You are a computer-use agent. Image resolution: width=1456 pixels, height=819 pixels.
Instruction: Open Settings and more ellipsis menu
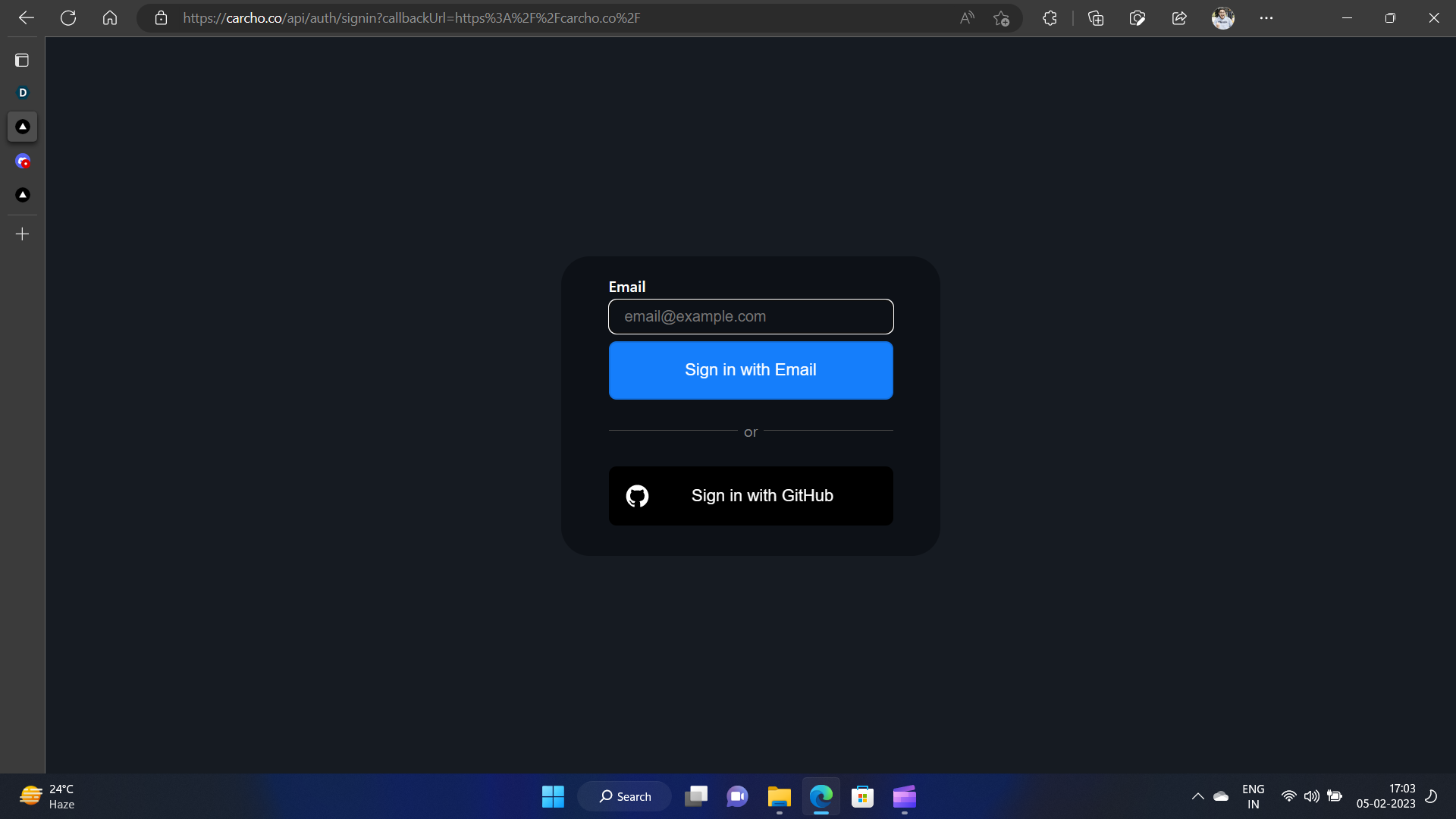(1266, 18)
